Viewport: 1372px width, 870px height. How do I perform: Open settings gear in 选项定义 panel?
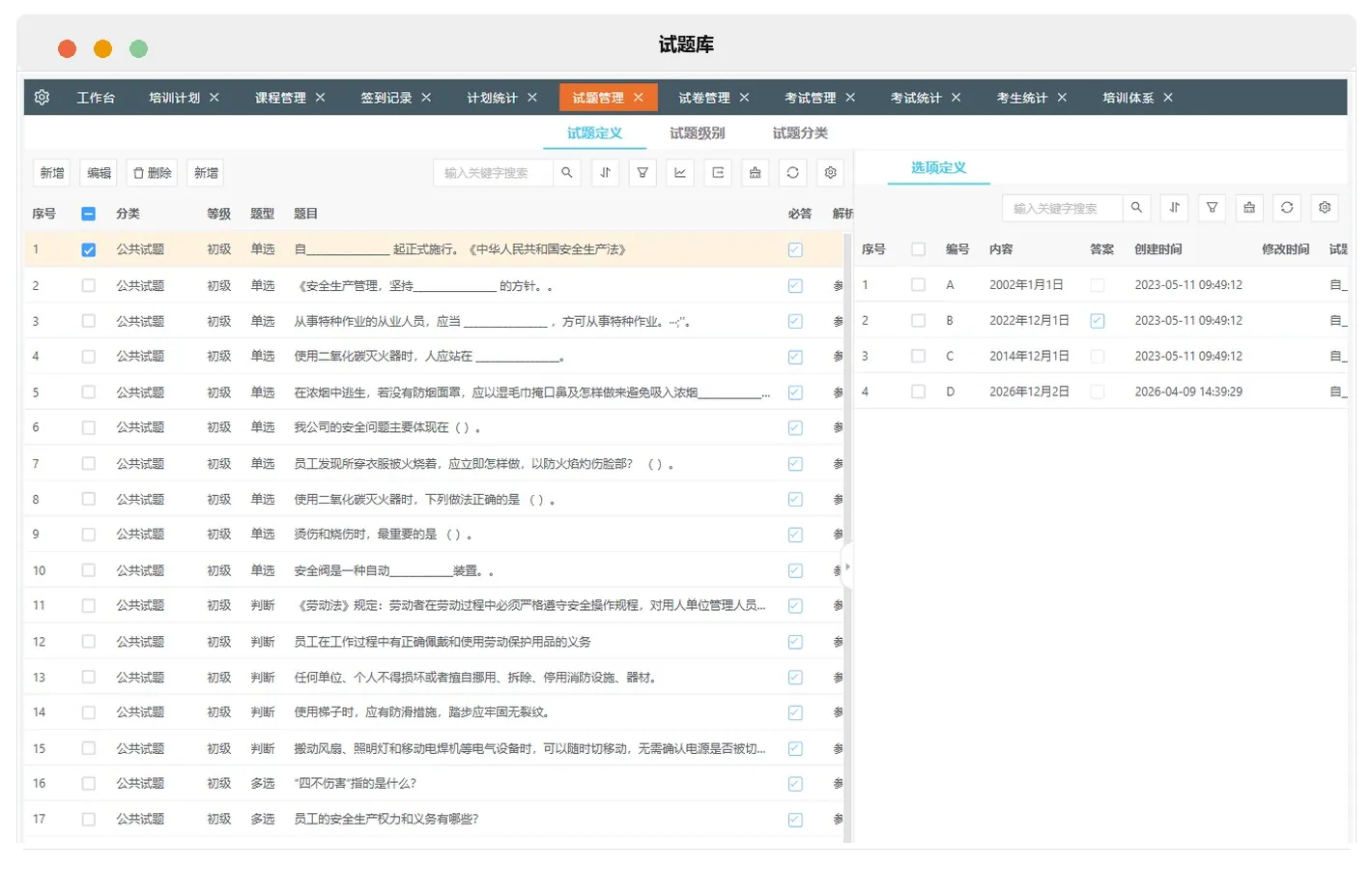1325,208
